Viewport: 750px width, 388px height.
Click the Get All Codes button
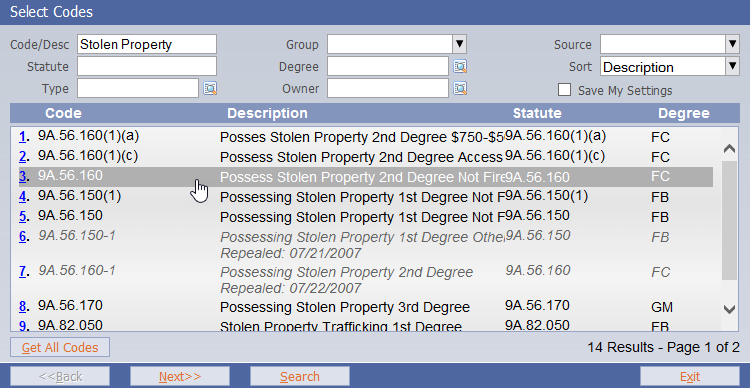pos(60,347)
